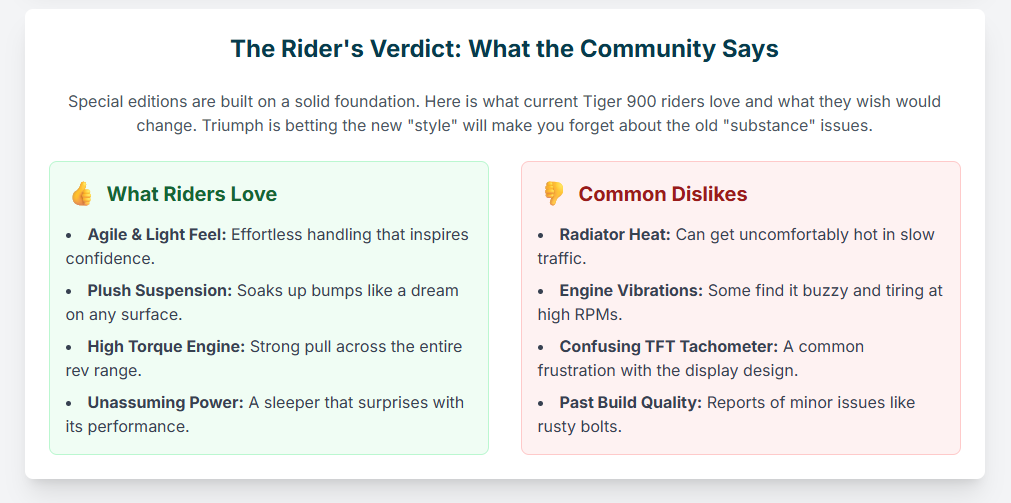
Task: Click "Strong pull across the entire" description
Action: [x=356, y=347]
